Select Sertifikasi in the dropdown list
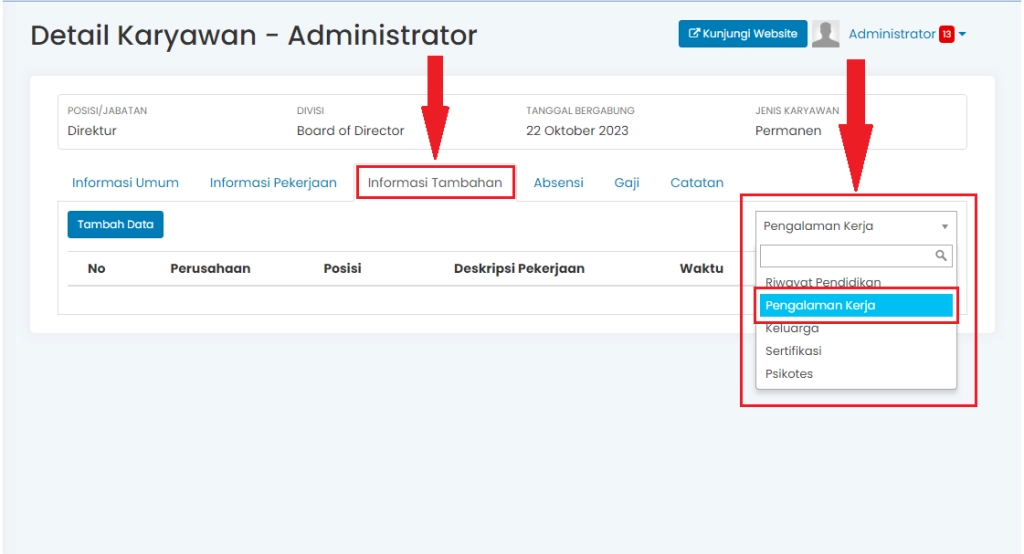Image resolution: width=1024 pixels, height=554 pixels. pos(793,351)
